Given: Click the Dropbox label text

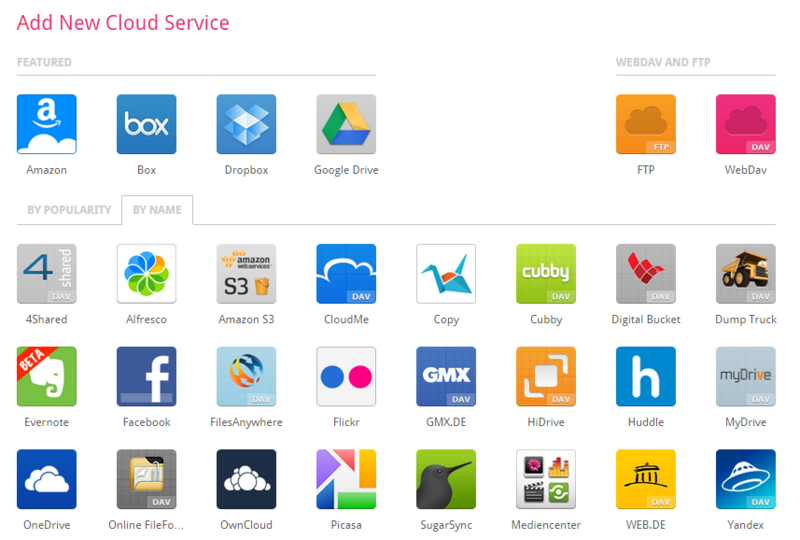Looking at the screenshot, I should pos(246,170).
